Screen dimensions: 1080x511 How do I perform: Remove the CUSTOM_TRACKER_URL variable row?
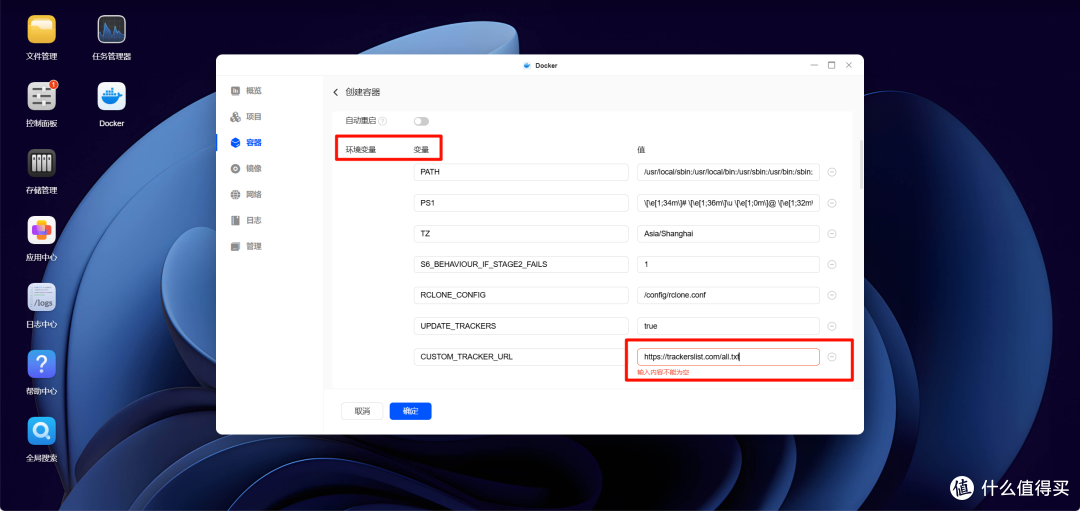tap(831, 357)
